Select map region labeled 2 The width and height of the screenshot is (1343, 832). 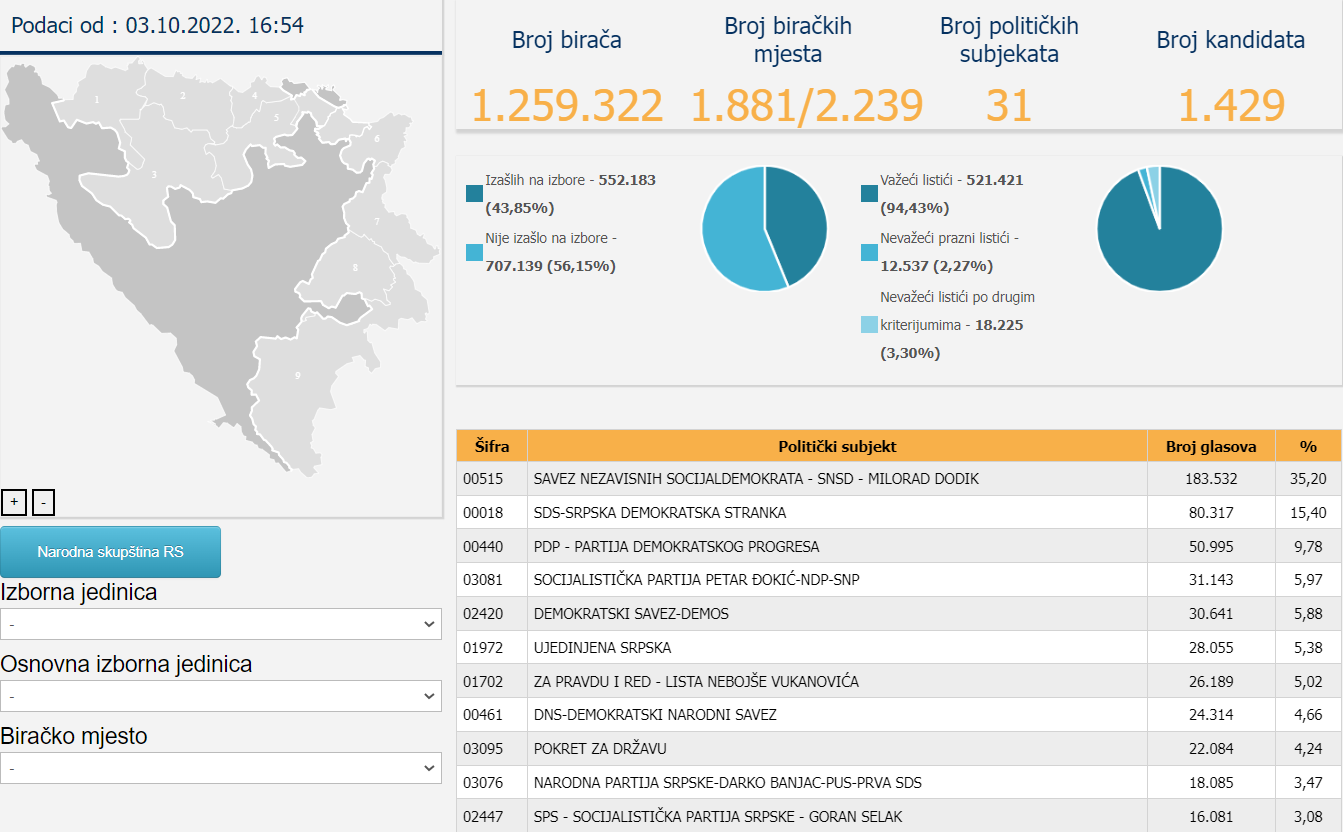tap(184, 96)
